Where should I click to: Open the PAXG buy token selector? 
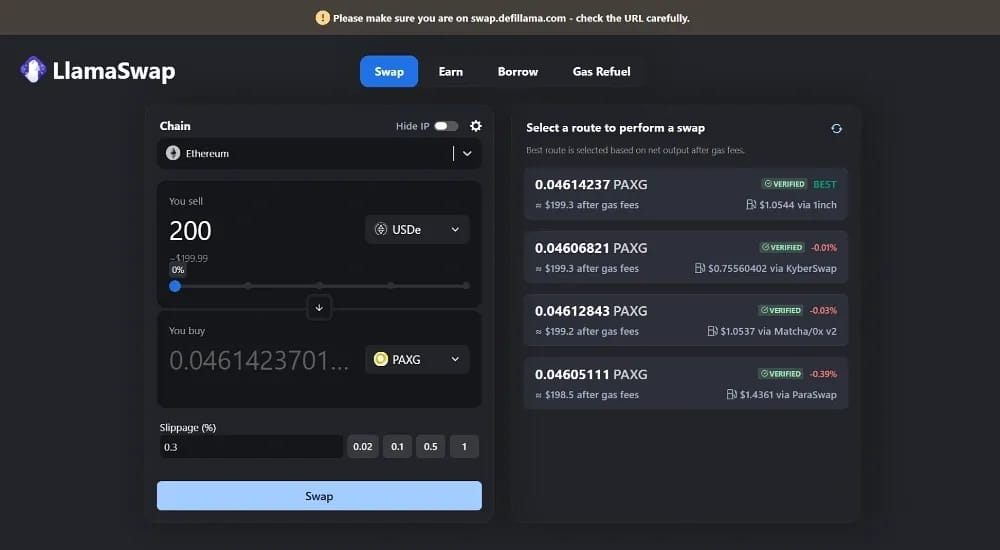pos(417,359)
